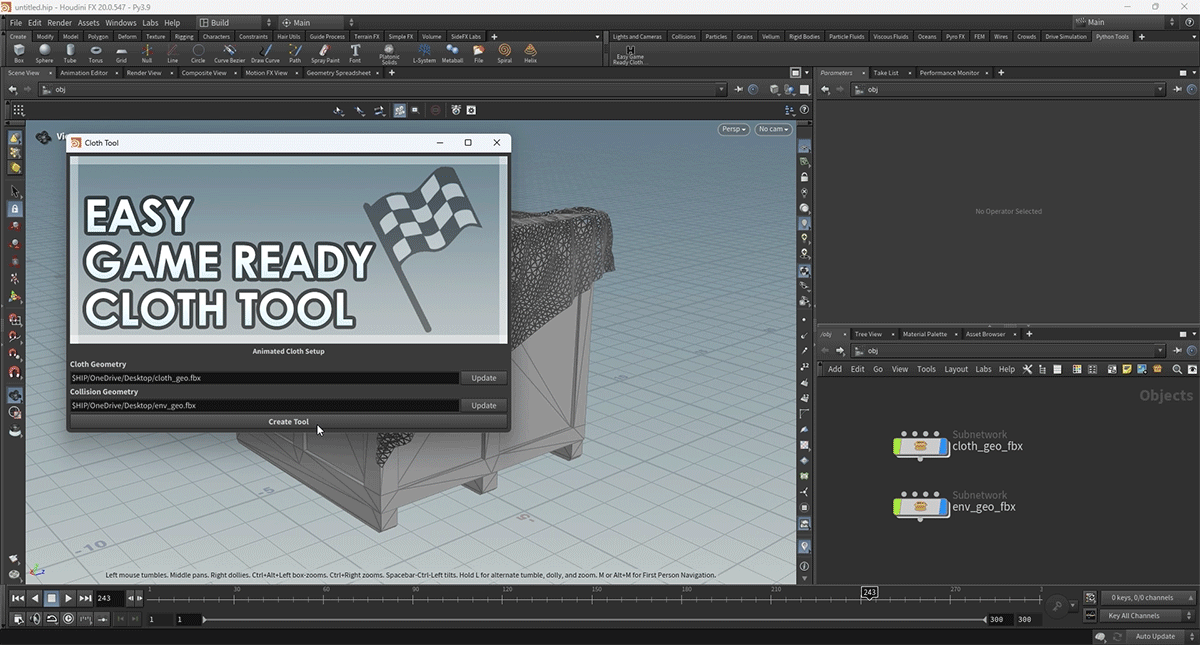Click the cloth_geo_fbx subnetwork node
This screenshot has height=645, width=1200.
[921, 446]
